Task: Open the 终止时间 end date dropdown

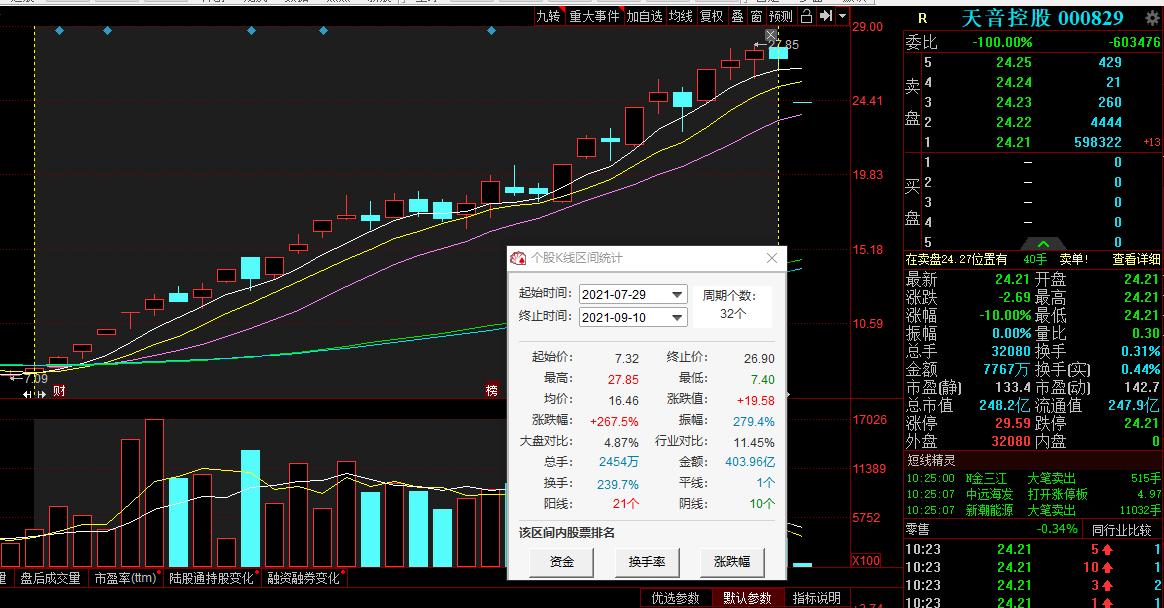Action: [677, 318]
